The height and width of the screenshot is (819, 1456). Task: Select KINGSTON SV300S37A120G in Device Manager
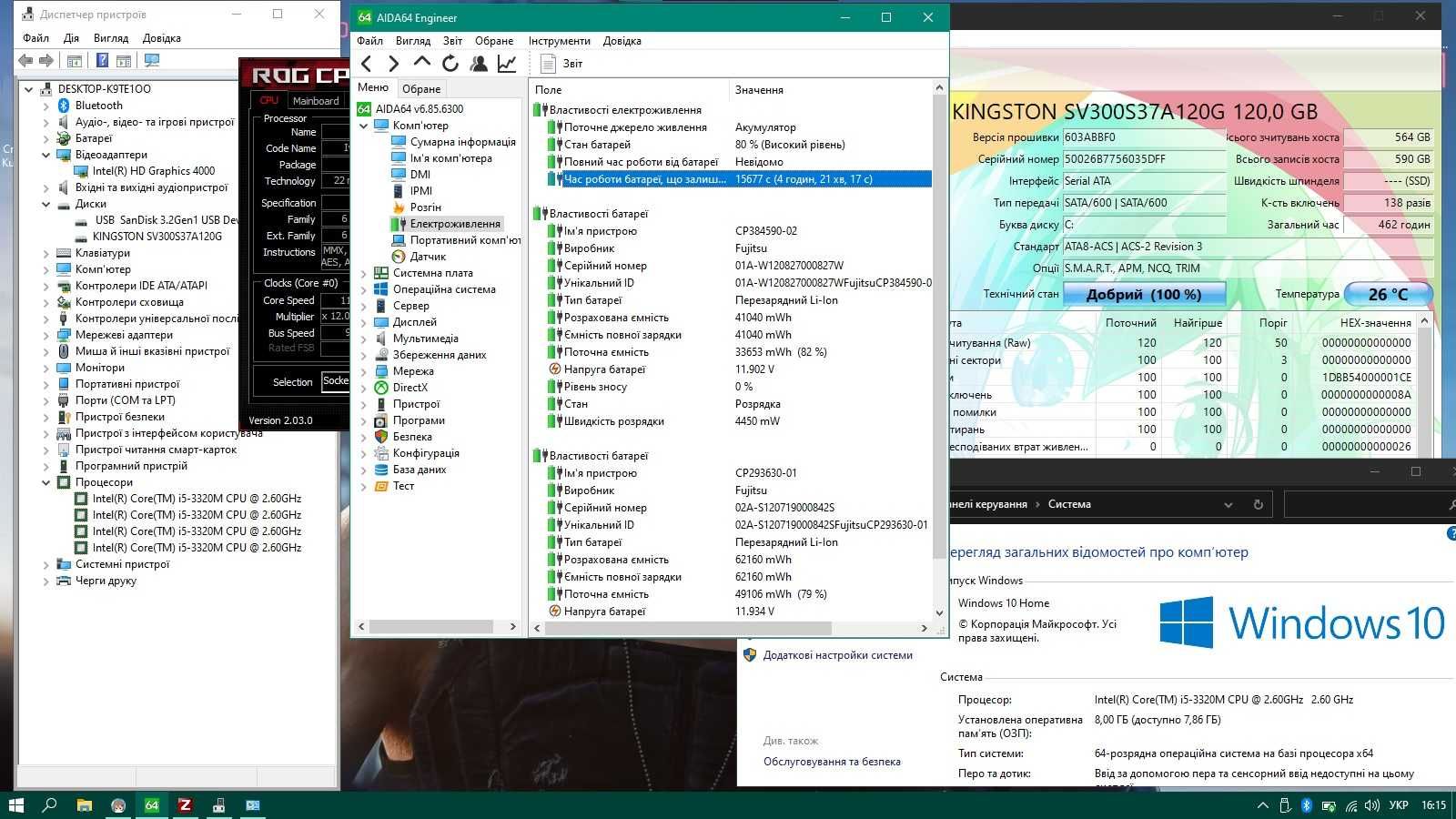pos(157,237)
